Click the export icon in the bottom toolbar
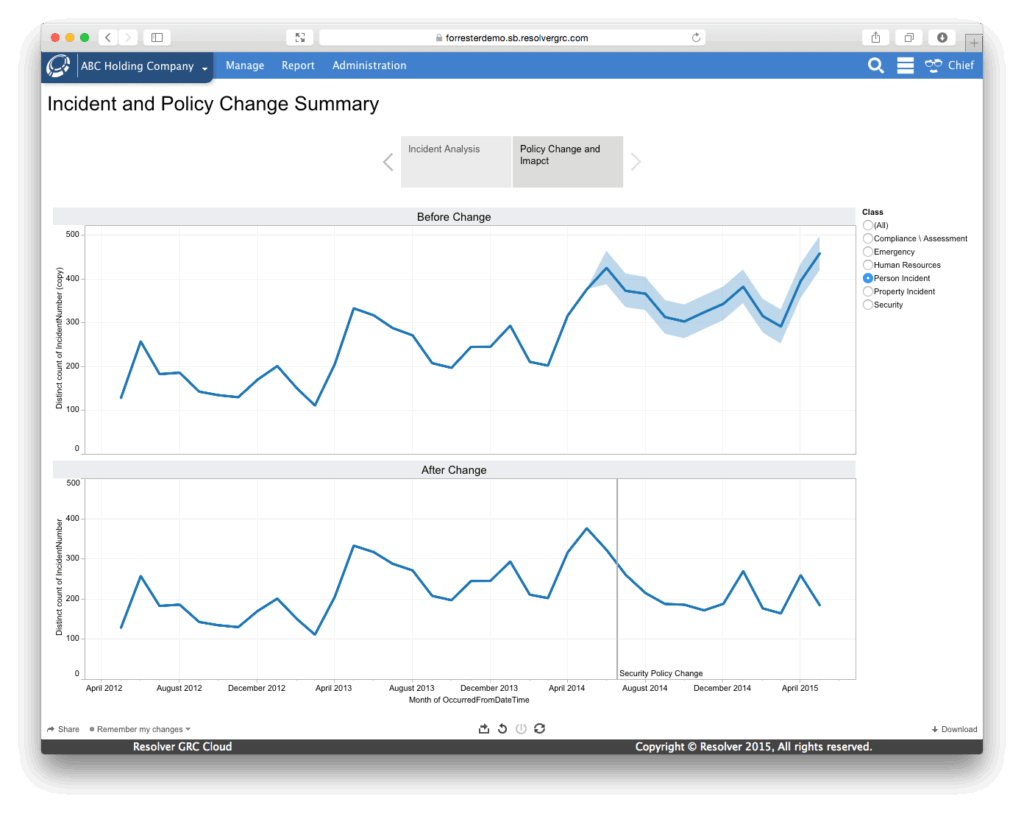The width and height of the screenshot is (1024, 813). tap(484, 728)
